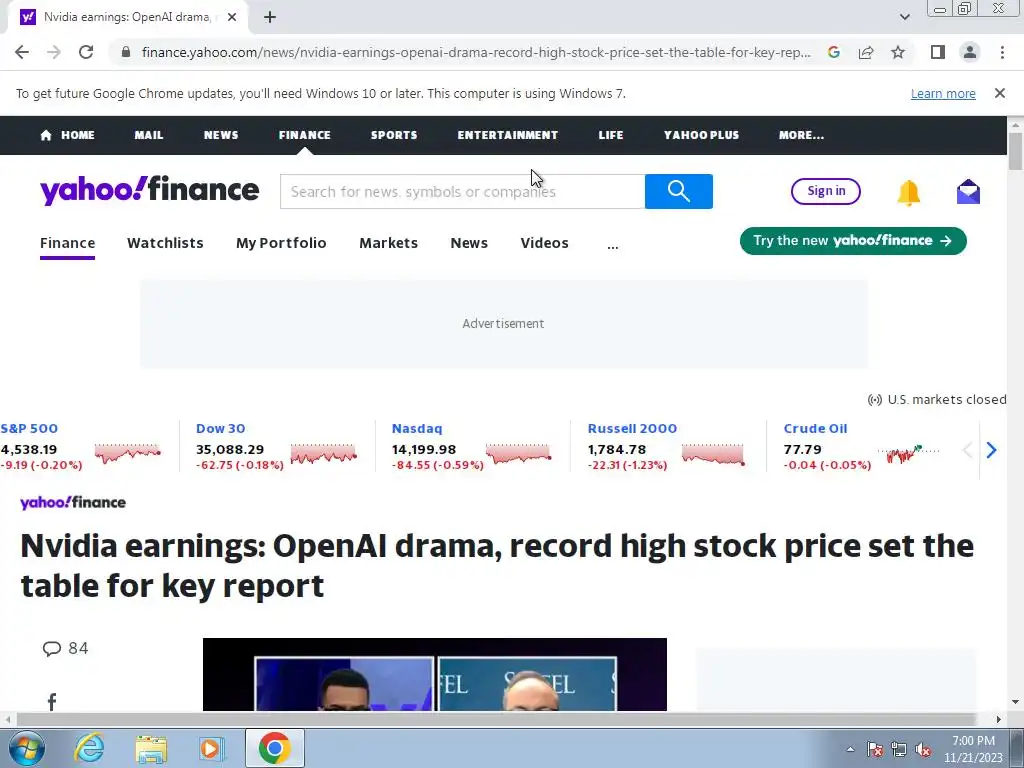Open ENTERTAINMENT in Yahoo top bar

507,135
